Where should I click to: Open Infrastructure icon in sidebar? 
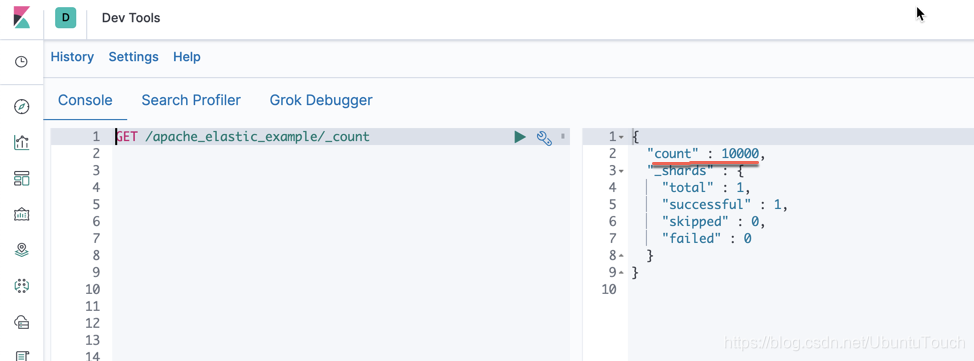pyautogui.click(x=21, y=322)
